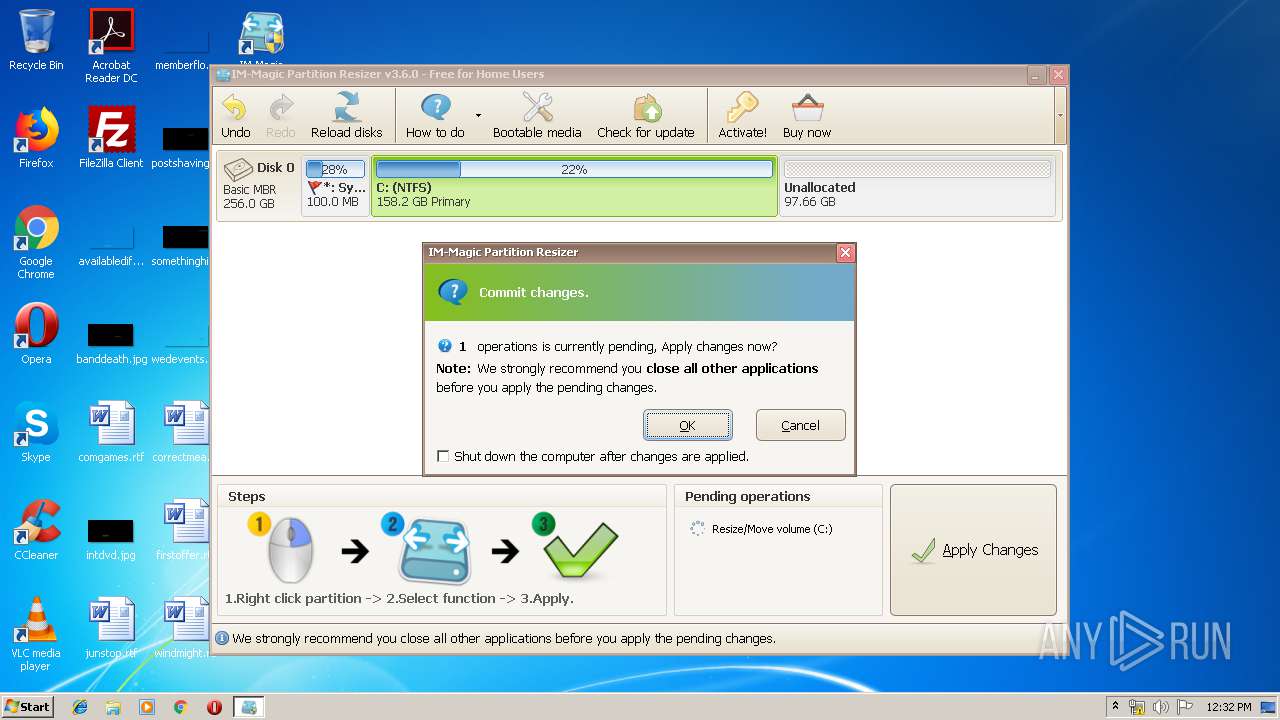Viewport: 1280px width, 720px height.
Task: Select the Unallocated 97.66 GB space
Action: click(917, 185)
